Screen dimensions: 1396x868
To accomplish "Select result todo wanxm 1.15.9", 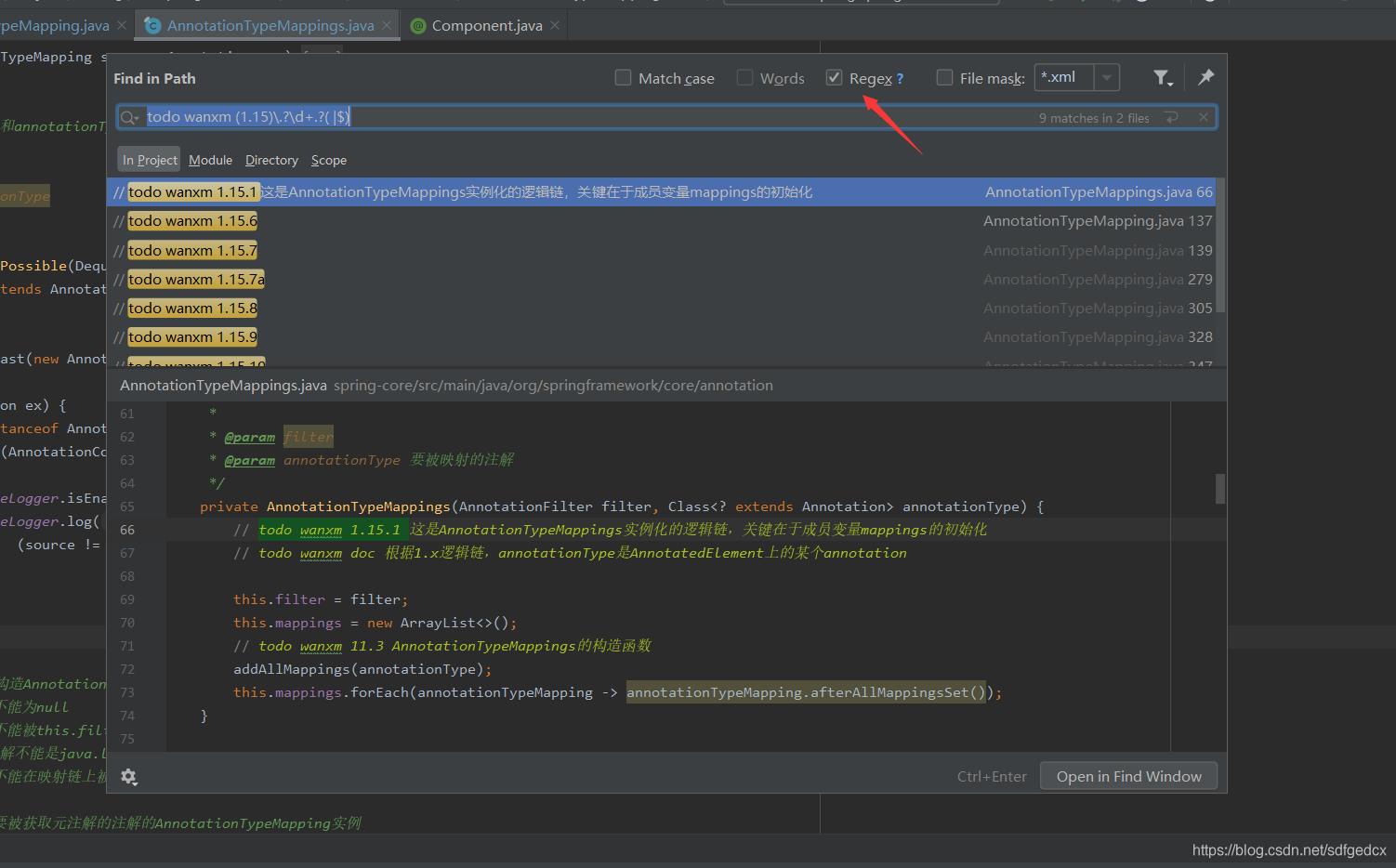I will (662, 337).
